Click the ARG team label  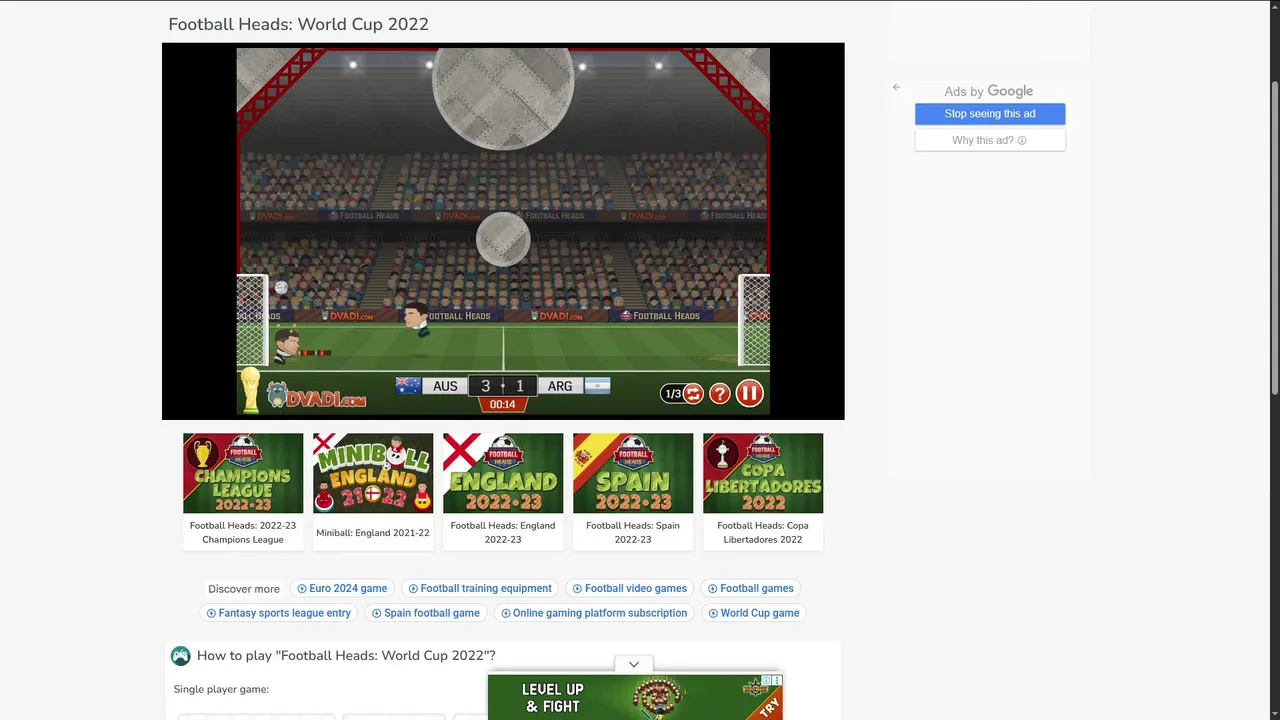(560, 386)
